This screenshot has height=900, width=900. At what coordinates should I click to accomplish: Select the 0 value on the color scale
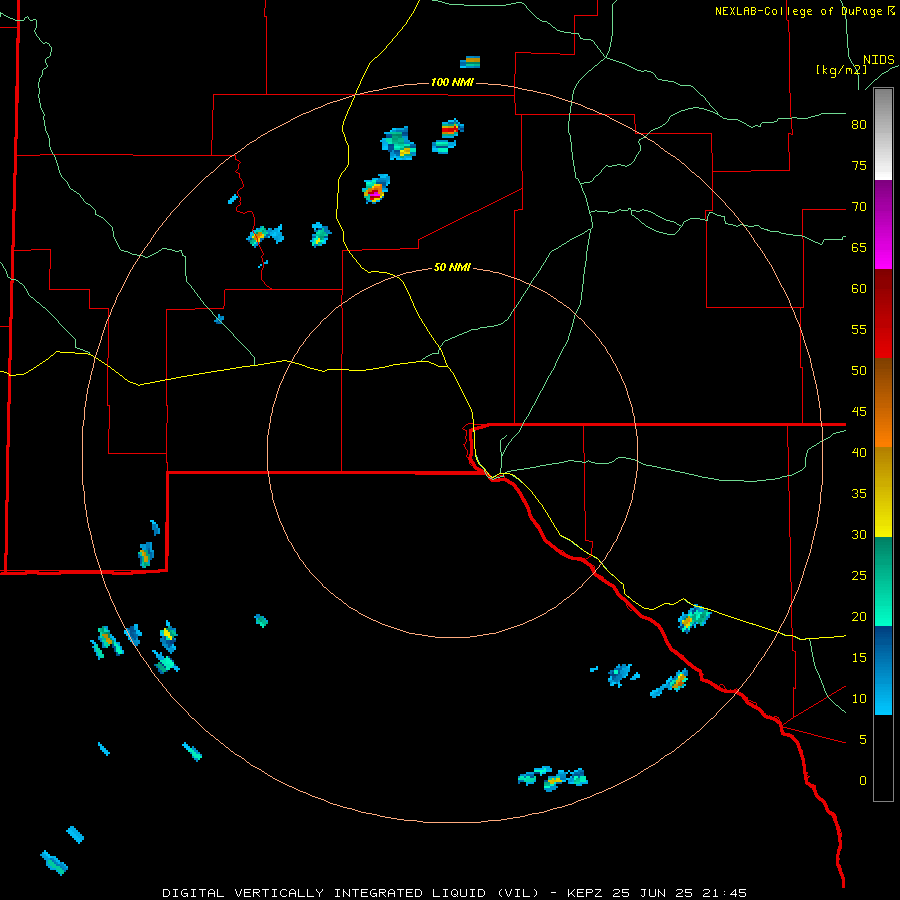coord(862,781)
